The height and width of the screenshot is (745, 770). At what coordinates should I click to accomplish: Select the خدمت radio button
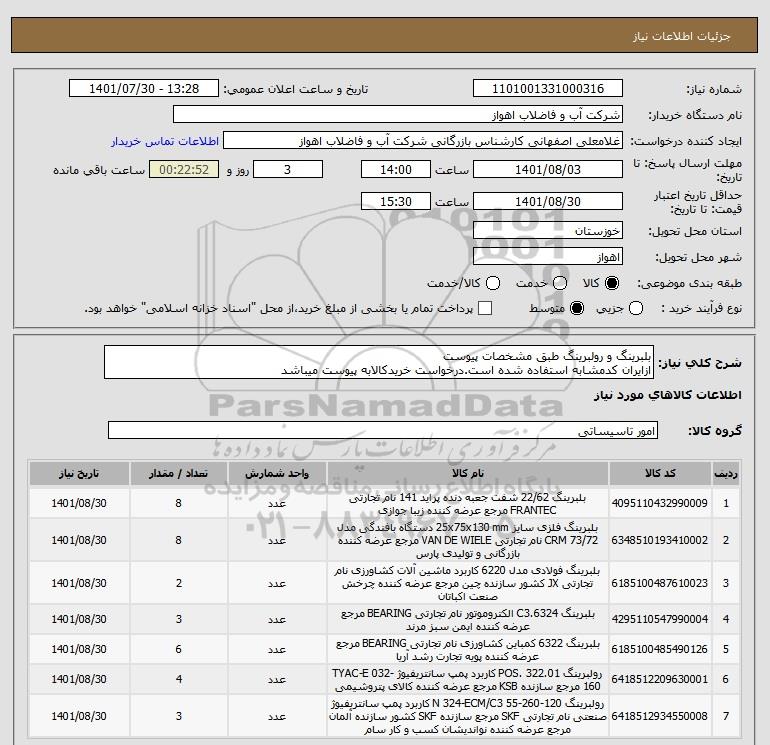click(x=560, y=283)
